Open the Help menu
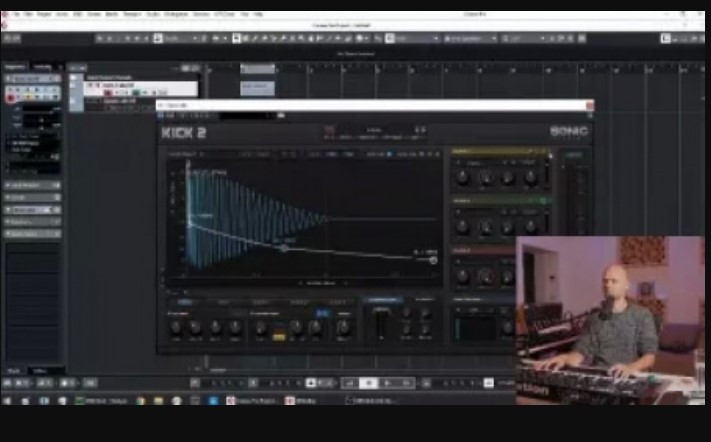The image size is (711, 442). (258, 15)
